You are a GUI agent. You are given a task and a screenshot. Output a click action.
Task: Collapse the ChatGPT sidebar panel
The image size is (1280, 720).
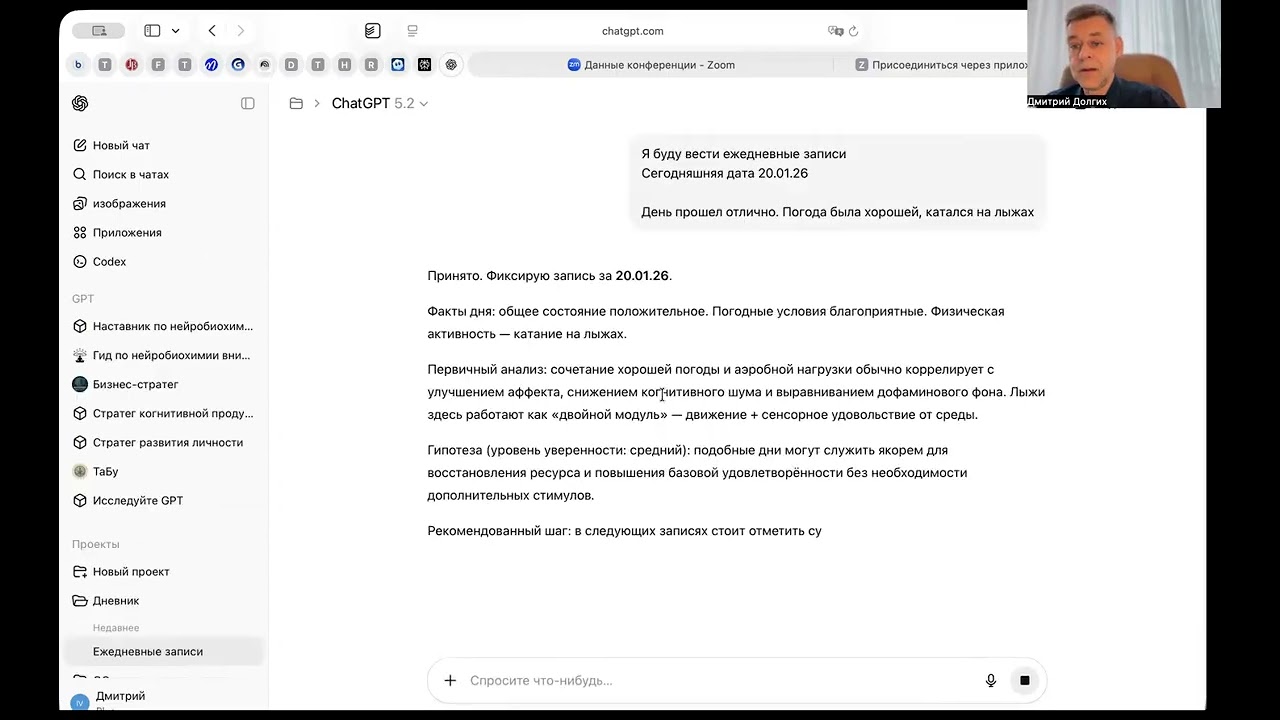(x=248, y=103)
